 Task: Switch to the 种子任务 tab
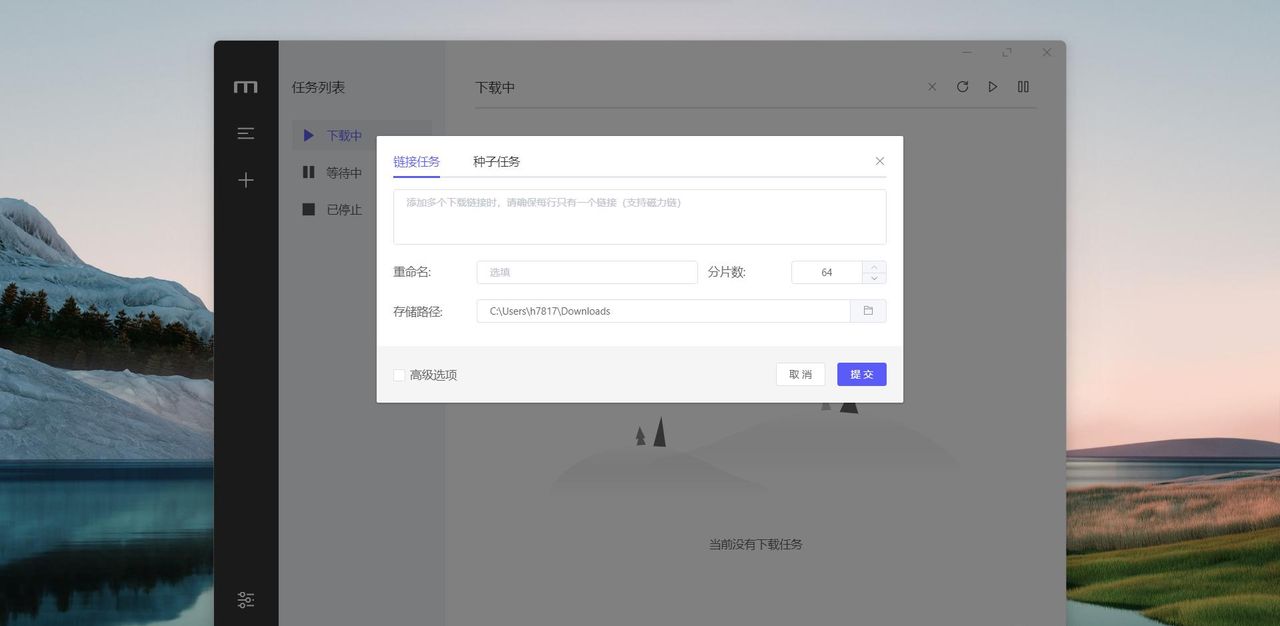pyautogui.click(x=495, y=160)
